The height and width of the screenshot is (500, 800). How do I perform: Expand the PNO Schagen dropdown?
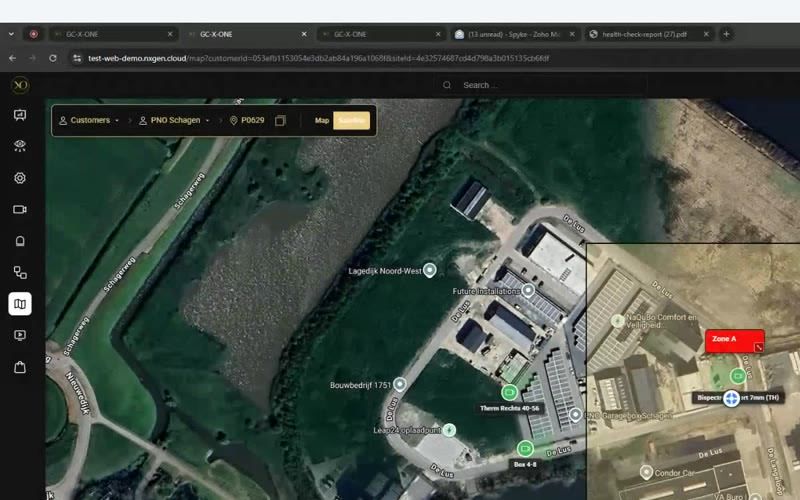click(x=174, y=120)
